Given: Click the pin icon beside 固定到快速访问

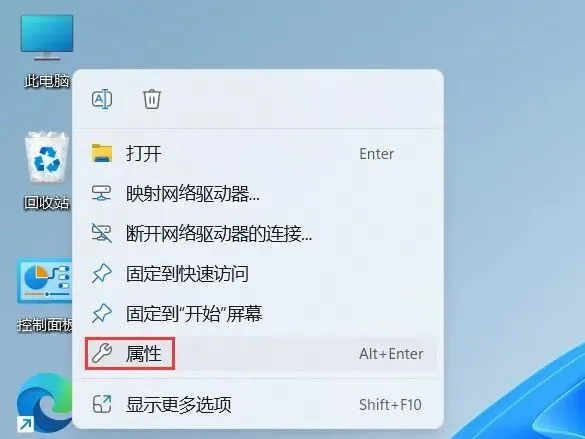Looking at the screenshot, I should click(x=101, y=273).
